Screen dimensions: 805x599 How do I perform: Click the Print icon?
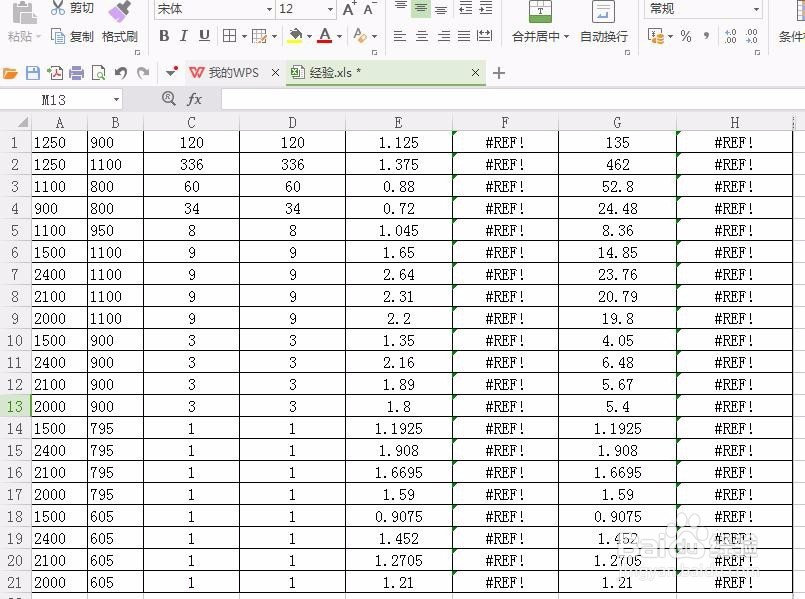click(x=76, y=73)
